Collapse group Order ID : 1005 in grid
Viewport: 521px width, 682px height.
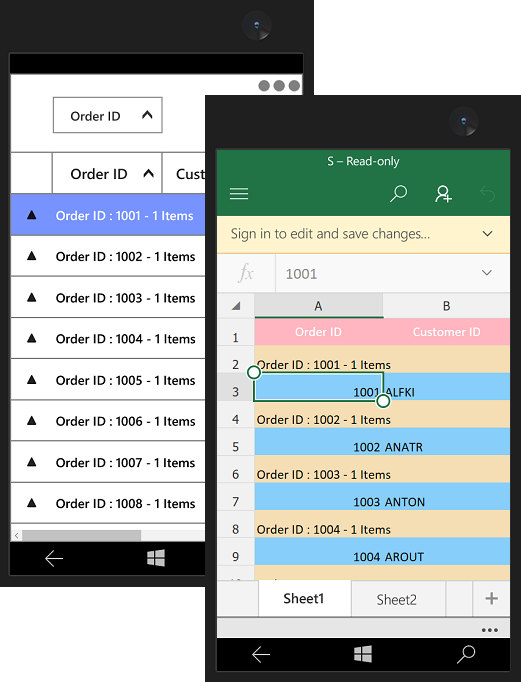point(31,379)
